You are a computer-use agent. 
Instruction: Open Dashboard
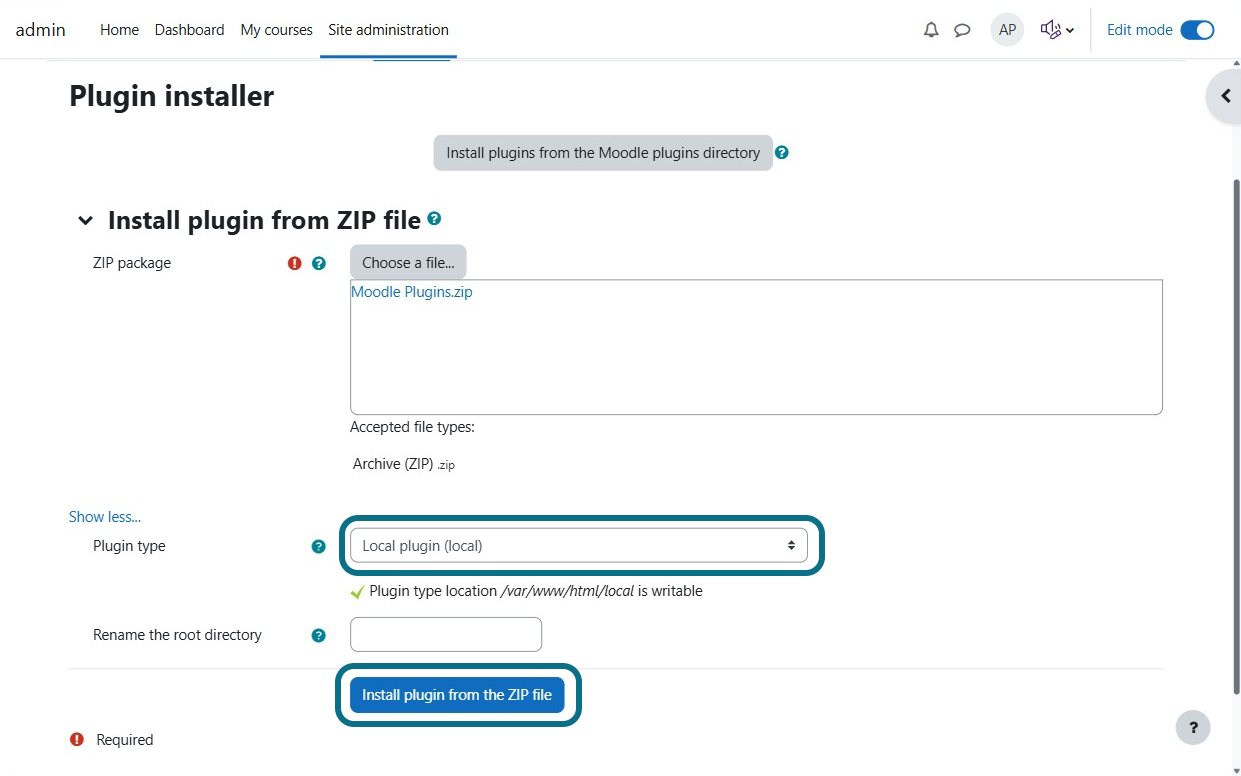[x=189, y=30]
